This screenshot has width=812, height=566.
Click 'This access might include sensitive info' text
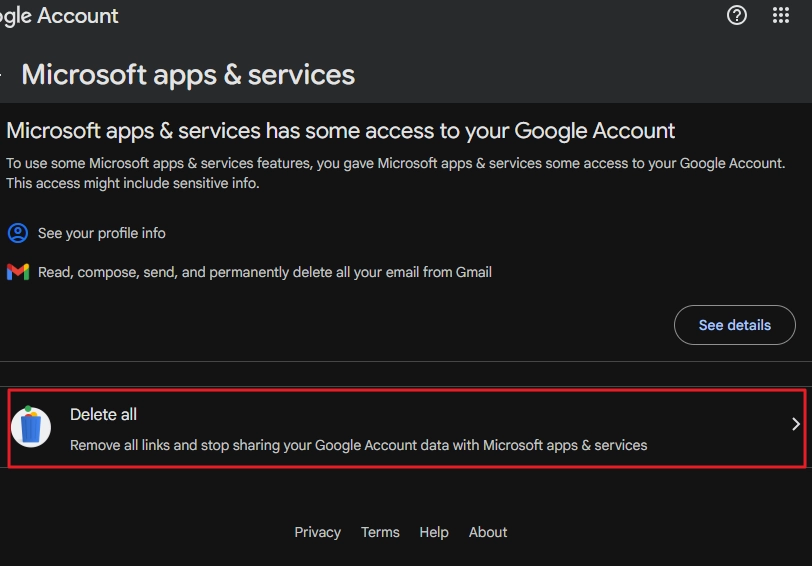[133, 183]
